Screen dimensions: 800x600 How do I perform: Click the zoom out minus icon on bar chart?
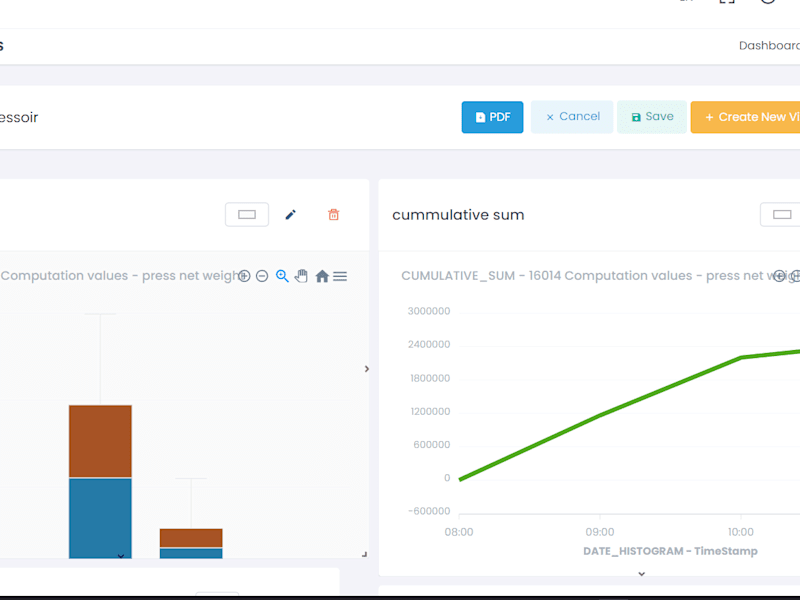(x=262, y=276)
